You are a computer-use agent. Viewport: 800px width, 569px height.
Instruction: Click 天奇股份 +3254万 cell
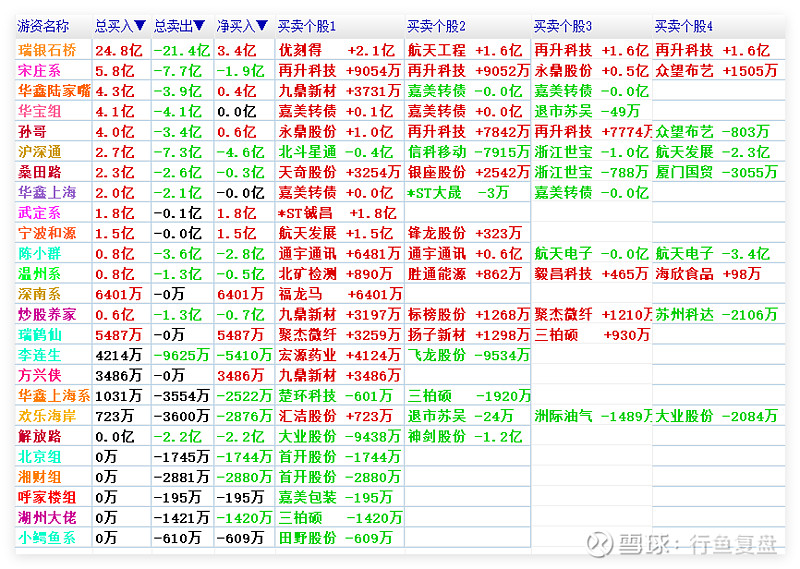(x=340, y=172)
